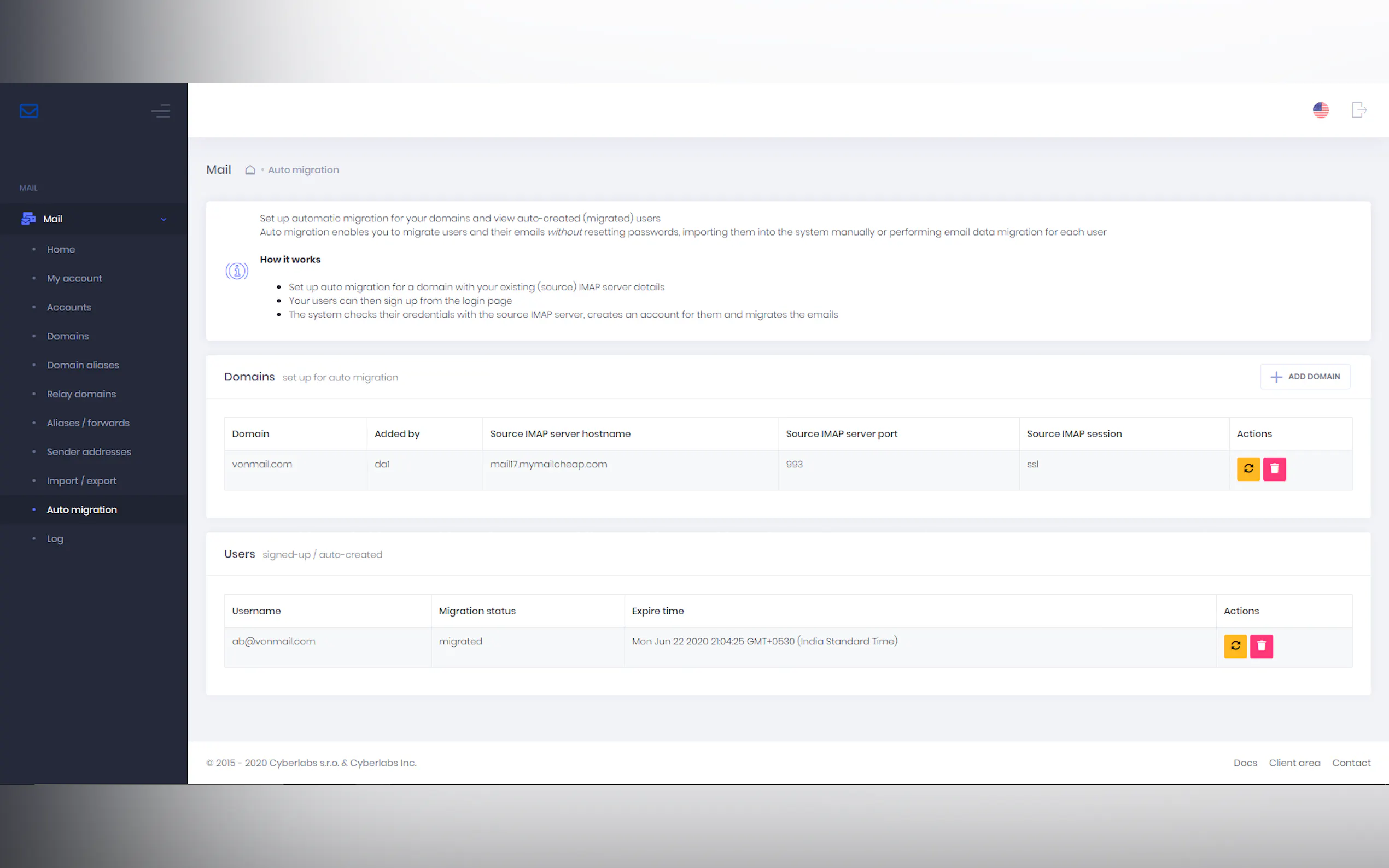This screenshot has width=1389, height=868.
Task: Click the Add Domain button
Action: point(1305,377)
